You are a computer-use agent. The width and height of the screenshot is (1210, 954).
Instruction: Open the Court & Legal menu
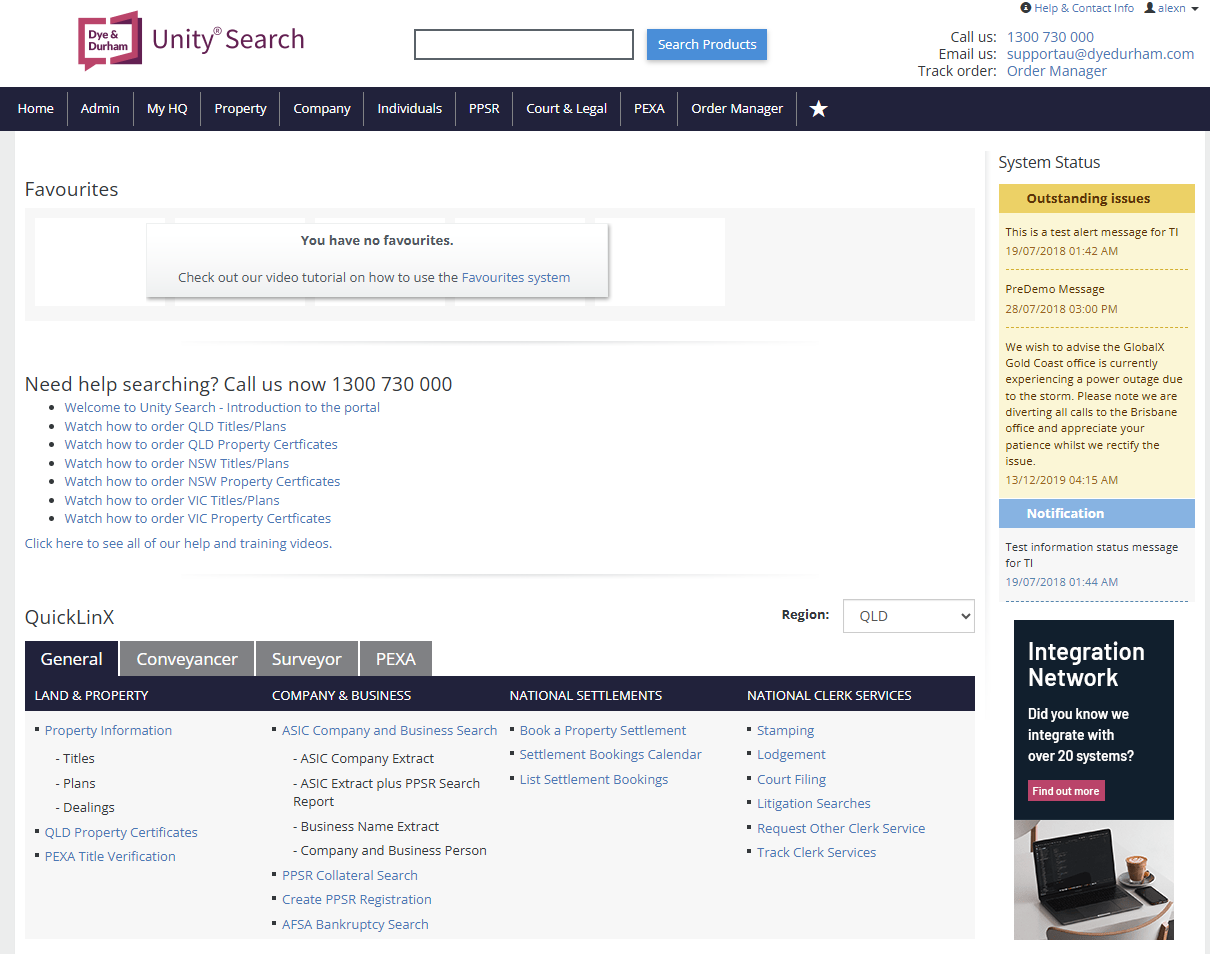[567, 108]
